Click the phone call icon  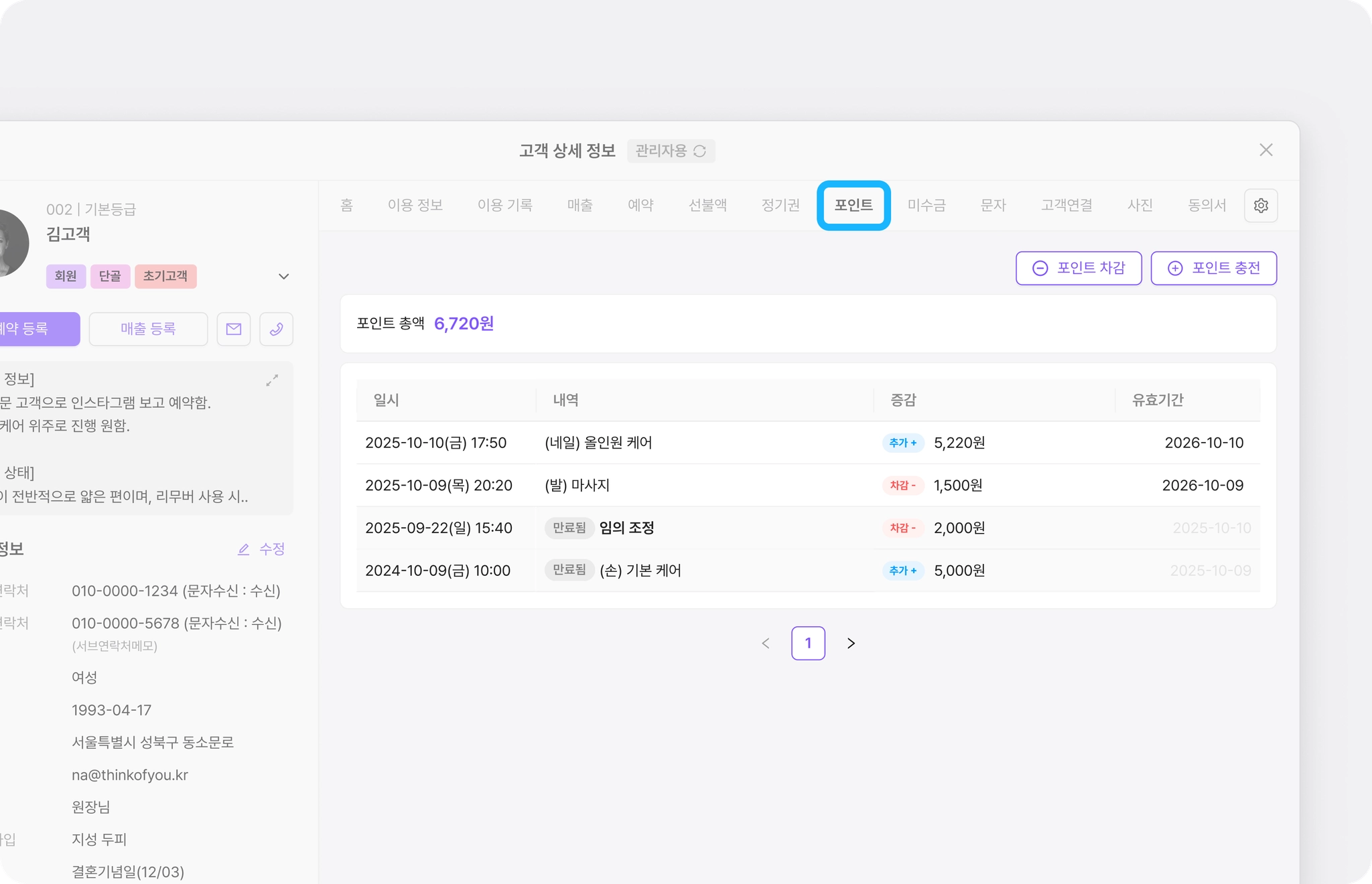click(x=276, y=329)
